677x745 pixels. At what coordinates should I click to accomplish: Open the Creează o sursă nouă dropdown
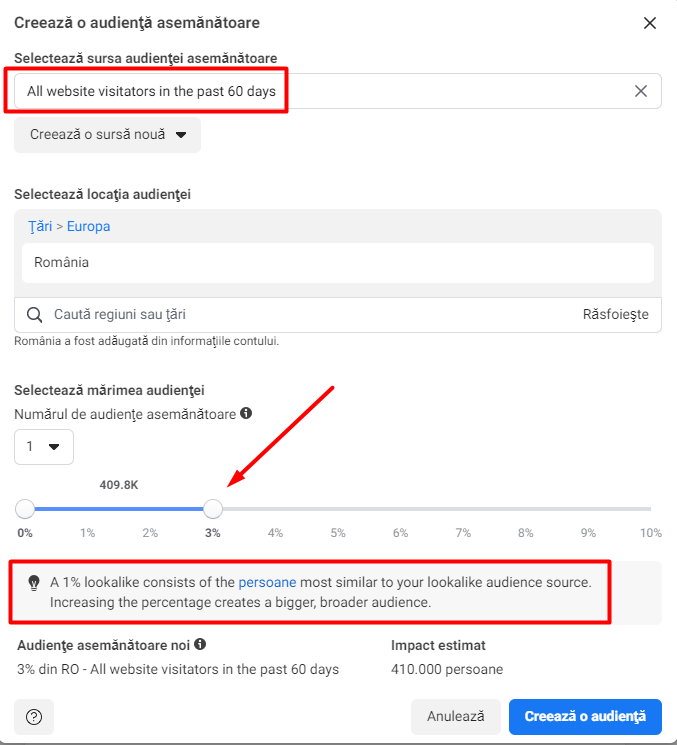[x=107, y=135]
